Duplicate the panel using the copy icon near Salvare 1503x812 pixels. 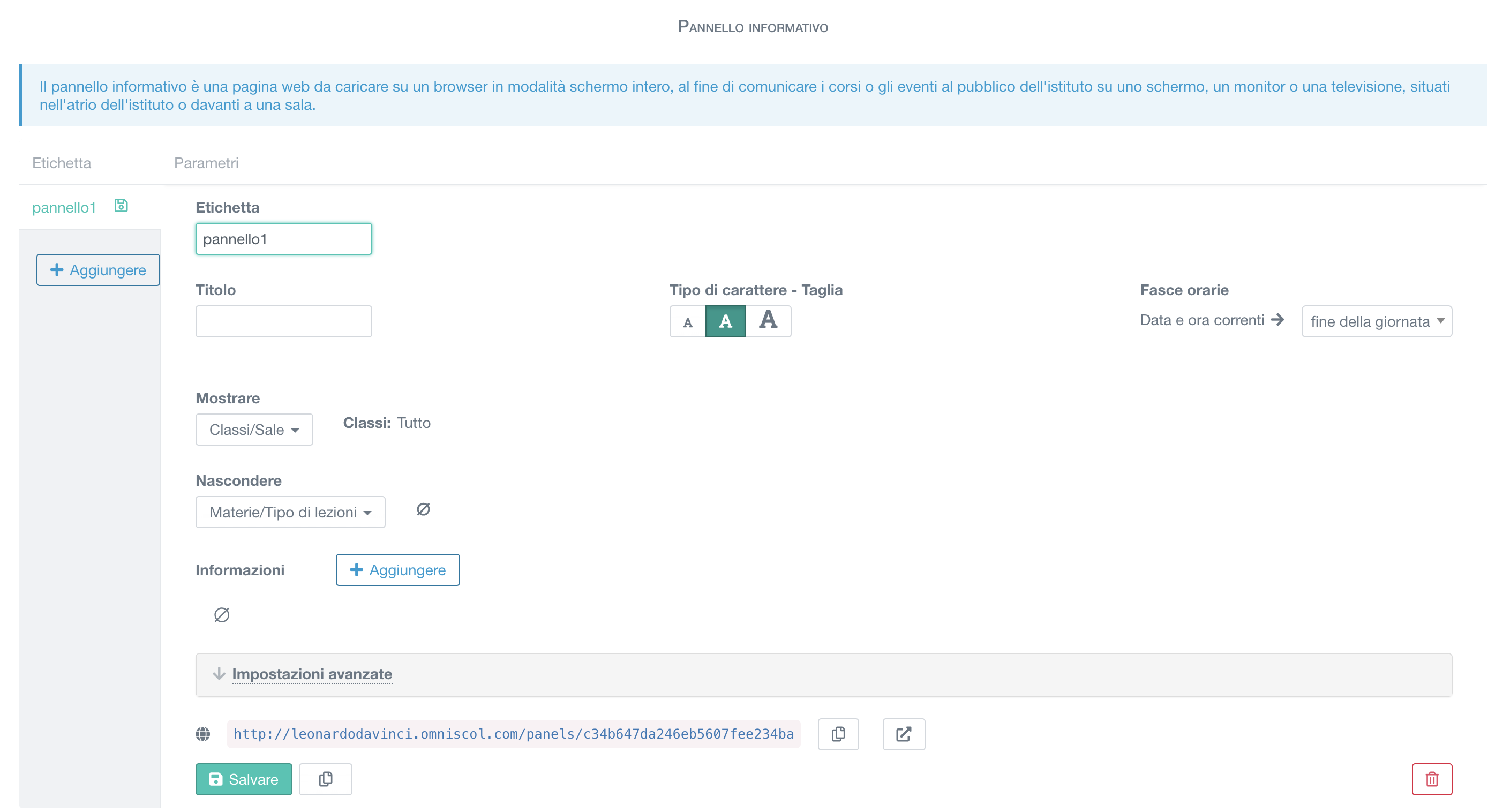325,779
